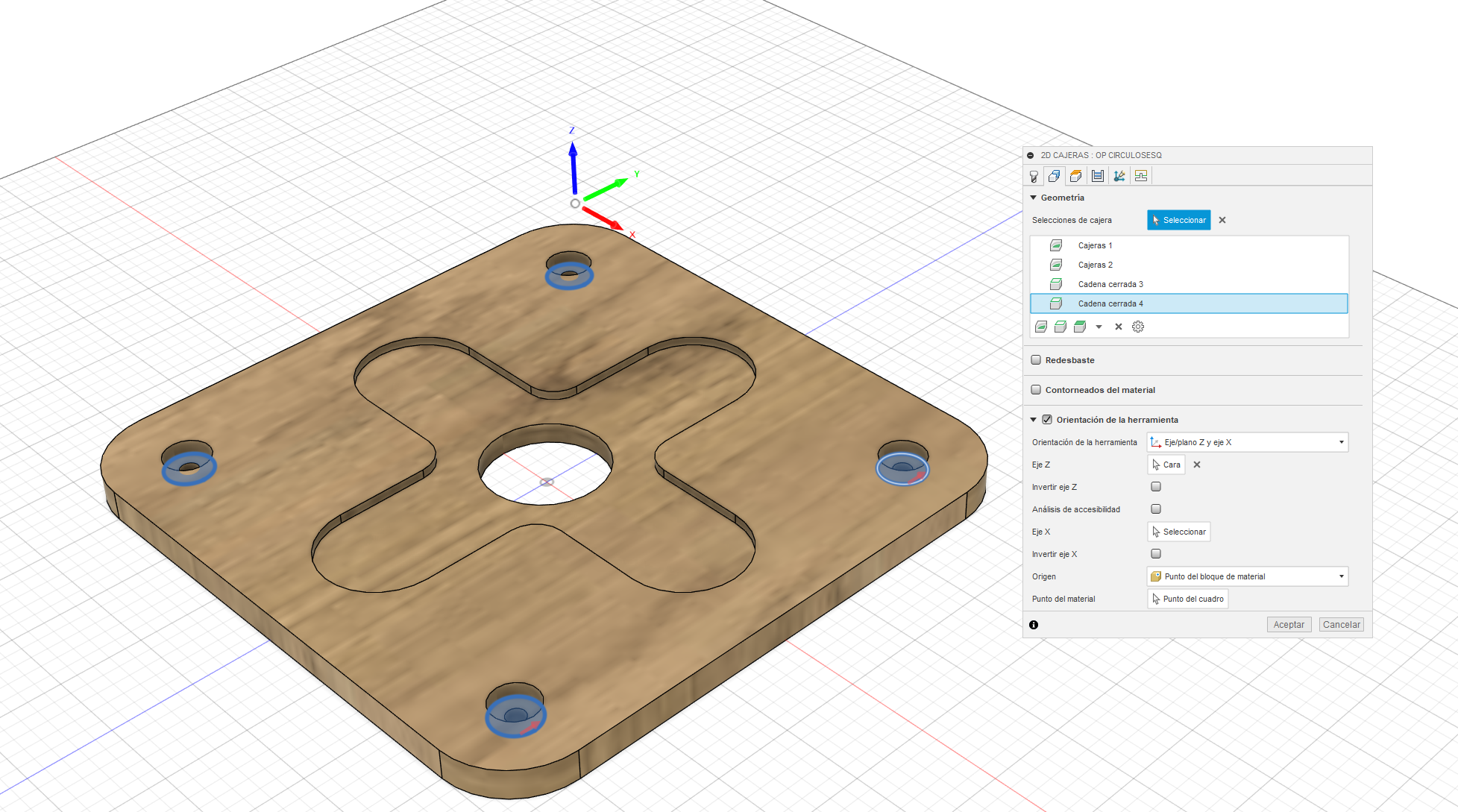Click Cancelar to dismiss dialog
The height and width of the screenshot is (812, 1458).
click(1342, 625)
